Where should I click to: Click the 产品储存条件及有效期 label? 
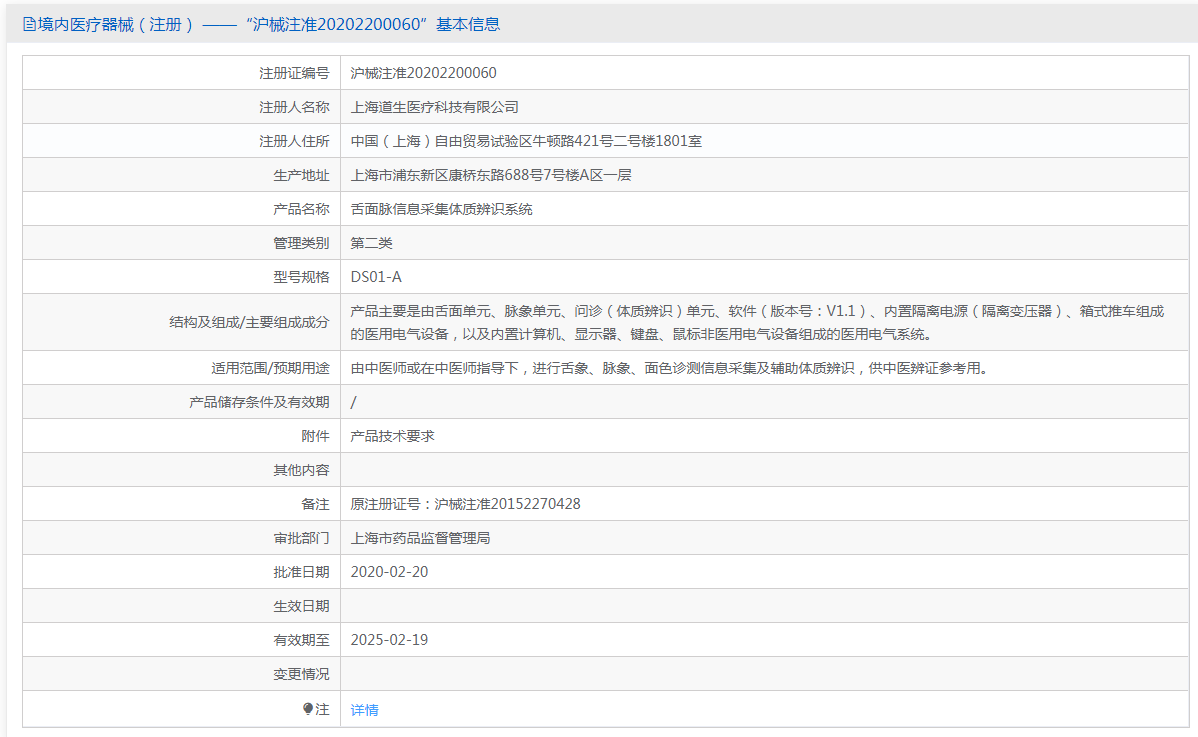259,402
